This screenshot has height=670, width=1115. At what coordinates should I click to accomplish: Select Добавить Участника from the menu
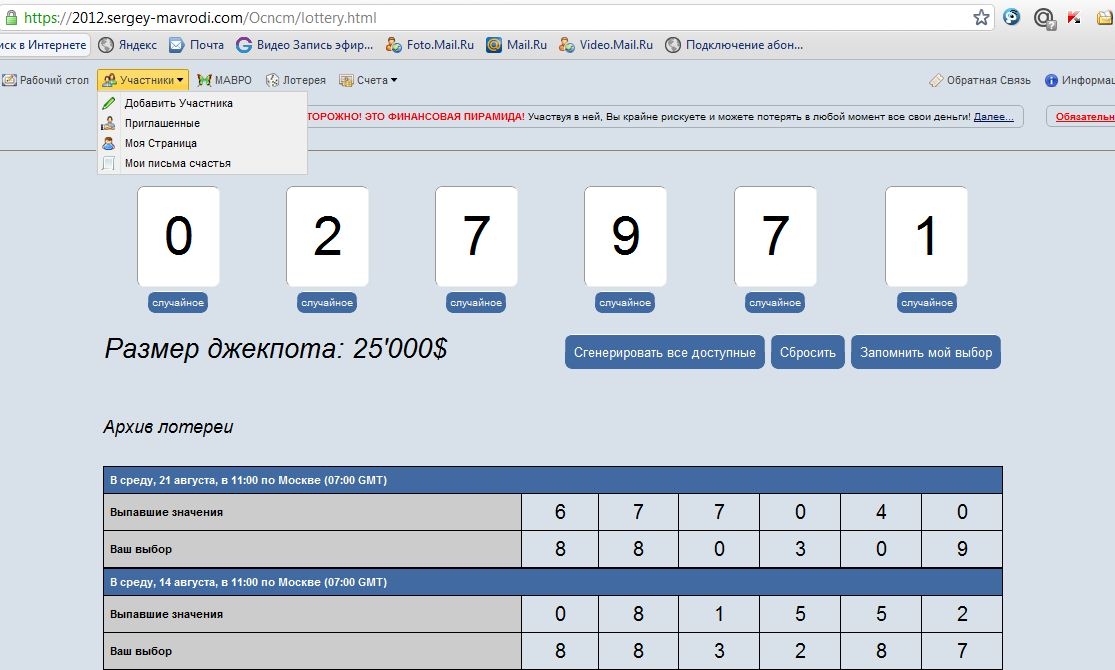click(178, 103)
